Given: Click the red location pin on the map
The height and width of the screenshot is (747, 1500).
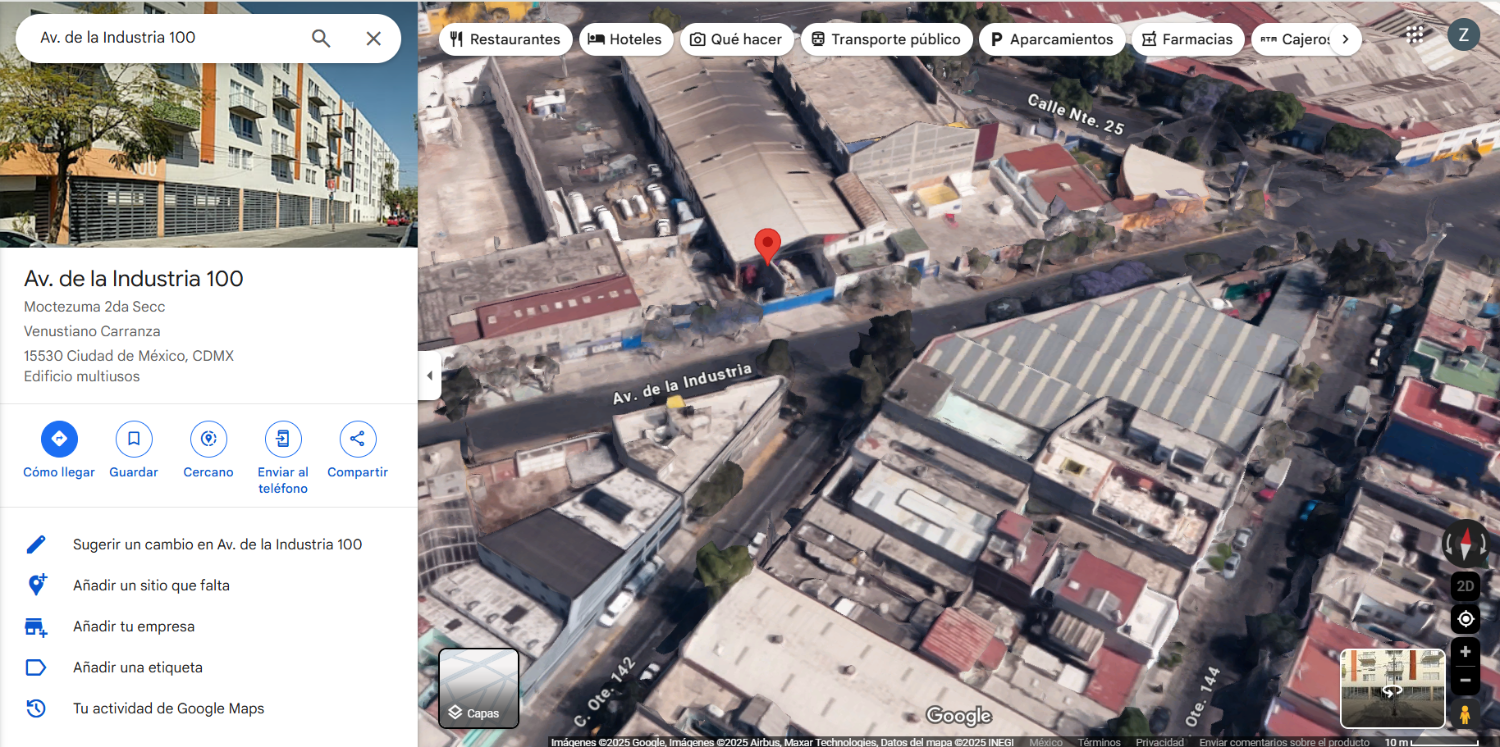Looking at the screenshot, I should (767, 247).
